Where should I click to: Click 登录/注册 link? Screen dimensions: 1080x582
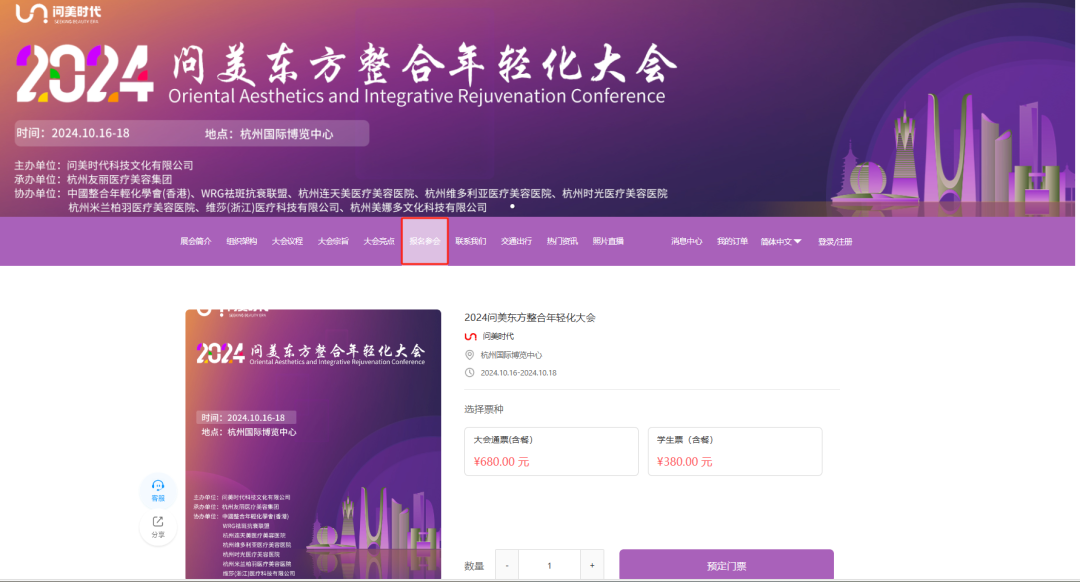click(835, 242)
